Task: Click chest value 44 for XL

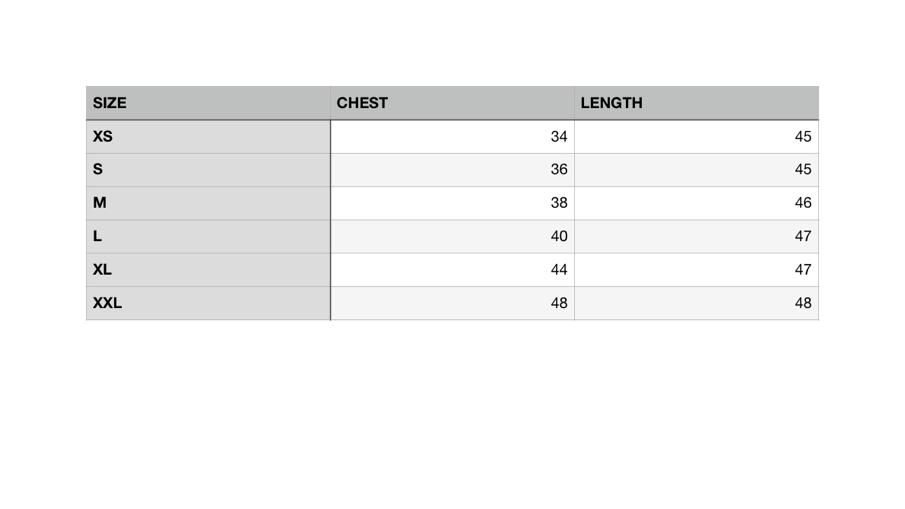Action: coord(452,270)
